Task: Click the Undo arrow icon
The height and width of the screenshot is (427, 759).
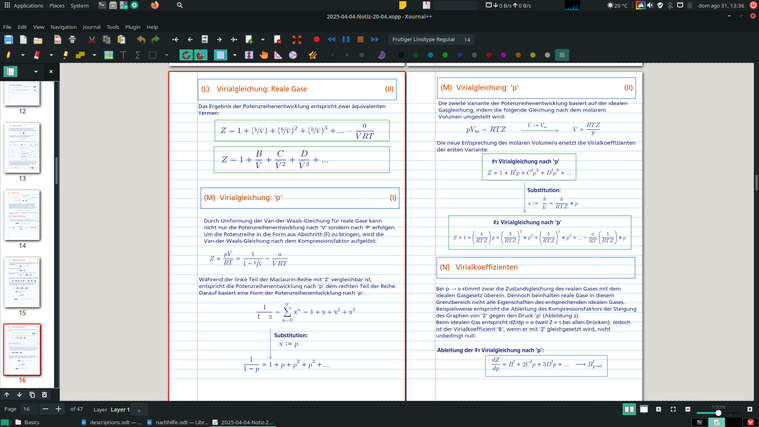Action: point(141,40)
